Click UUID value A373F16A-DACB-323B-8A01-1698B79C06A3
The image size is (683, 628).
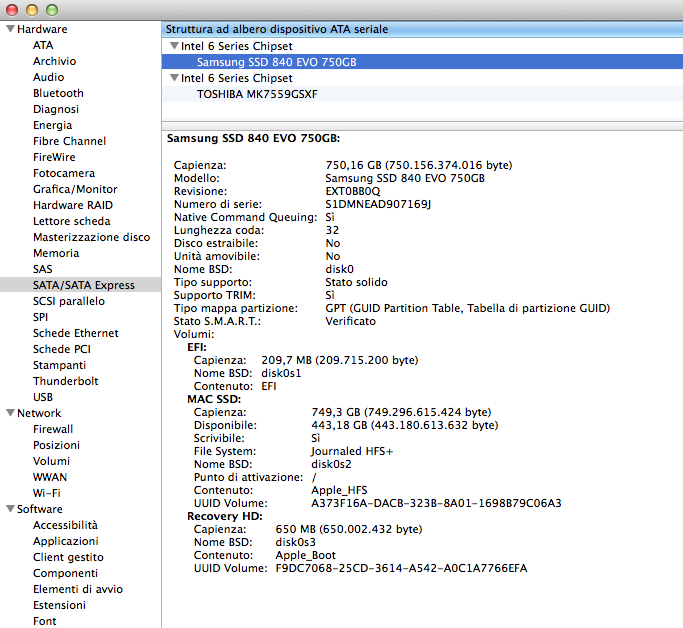click(x=436, y=503)
